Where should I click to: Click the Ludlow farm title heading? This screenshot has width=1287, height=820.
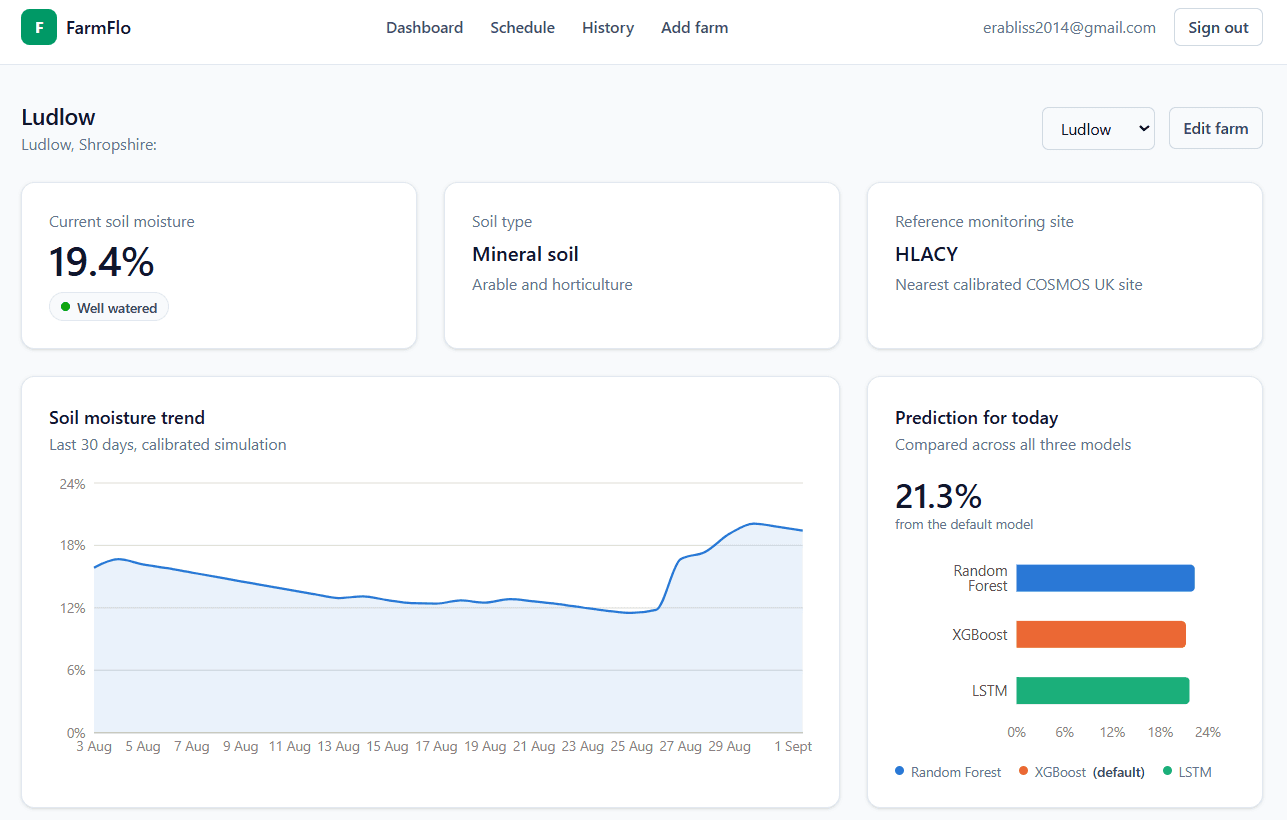[58, 117]
